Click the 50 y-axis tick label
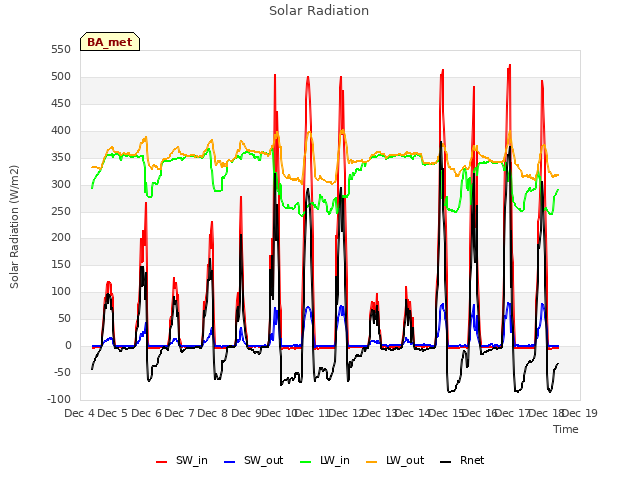The image size is (640, 480). point(64,319)
